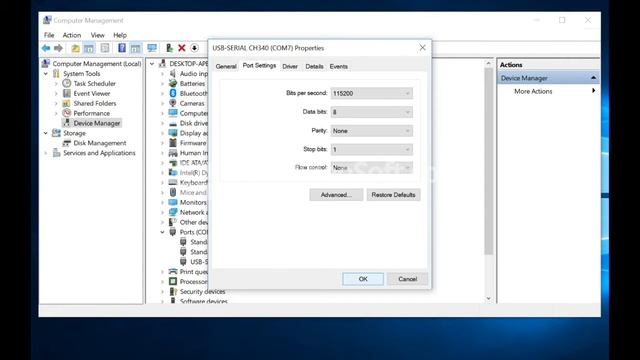Click the Scan for hardware changes monitor icon
This screenshot has height=360, width=640.
coord(152,48)
